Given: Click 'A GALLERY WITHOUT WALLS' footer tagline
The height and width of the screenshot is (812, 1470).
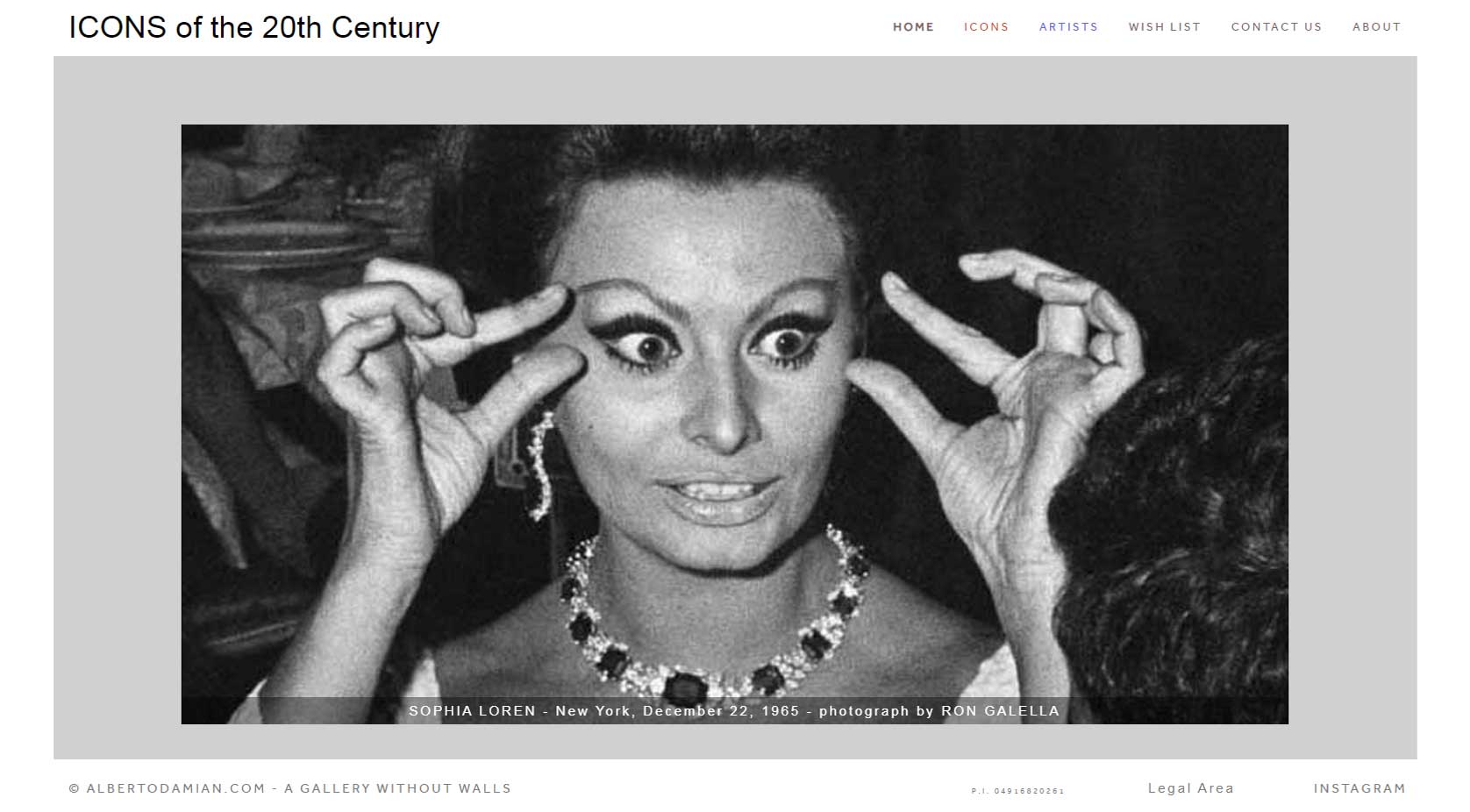Looking at the screenshot, I should (x=406, y=788).
